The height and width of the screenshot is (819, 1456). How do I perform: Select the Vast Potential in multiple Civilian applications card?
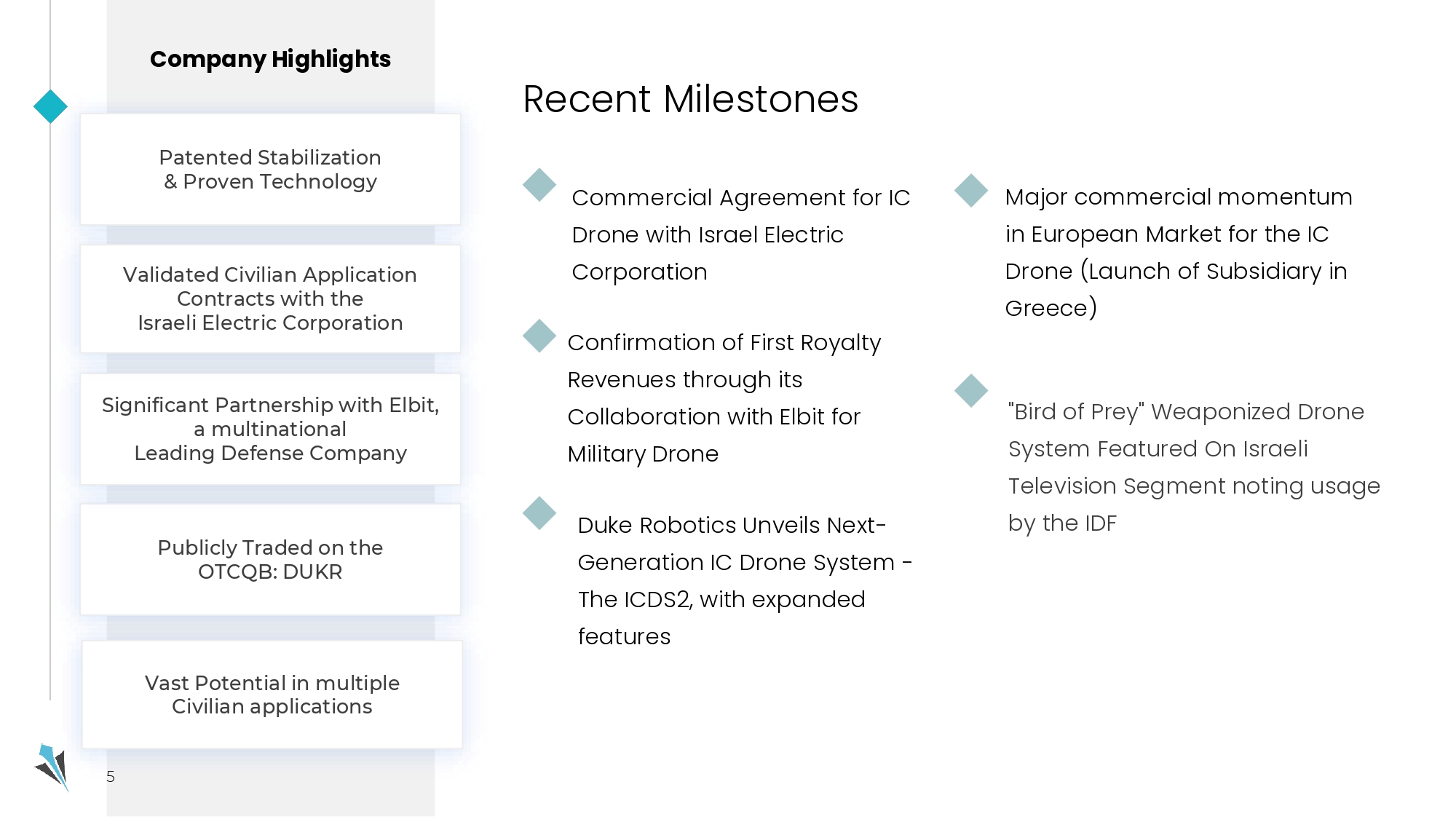272,695
